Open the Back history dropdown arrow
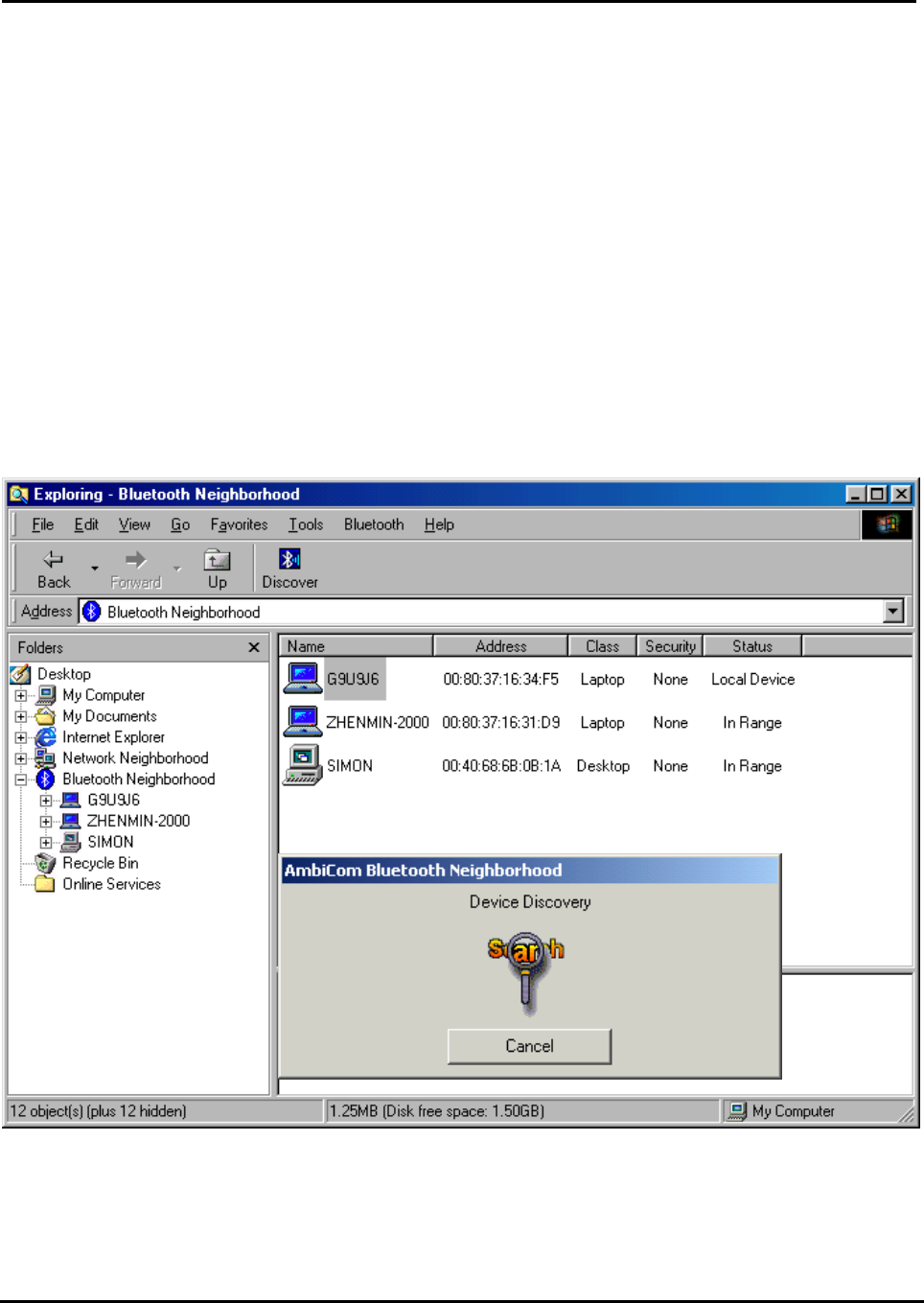This screenshot has width=924, height=1303. pyautogui.click(x=94, y=569)
